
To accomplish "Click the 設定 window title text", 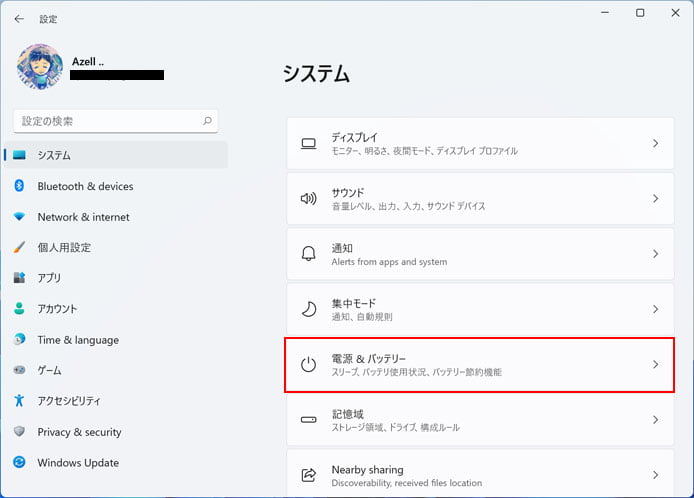I will 48,19.
